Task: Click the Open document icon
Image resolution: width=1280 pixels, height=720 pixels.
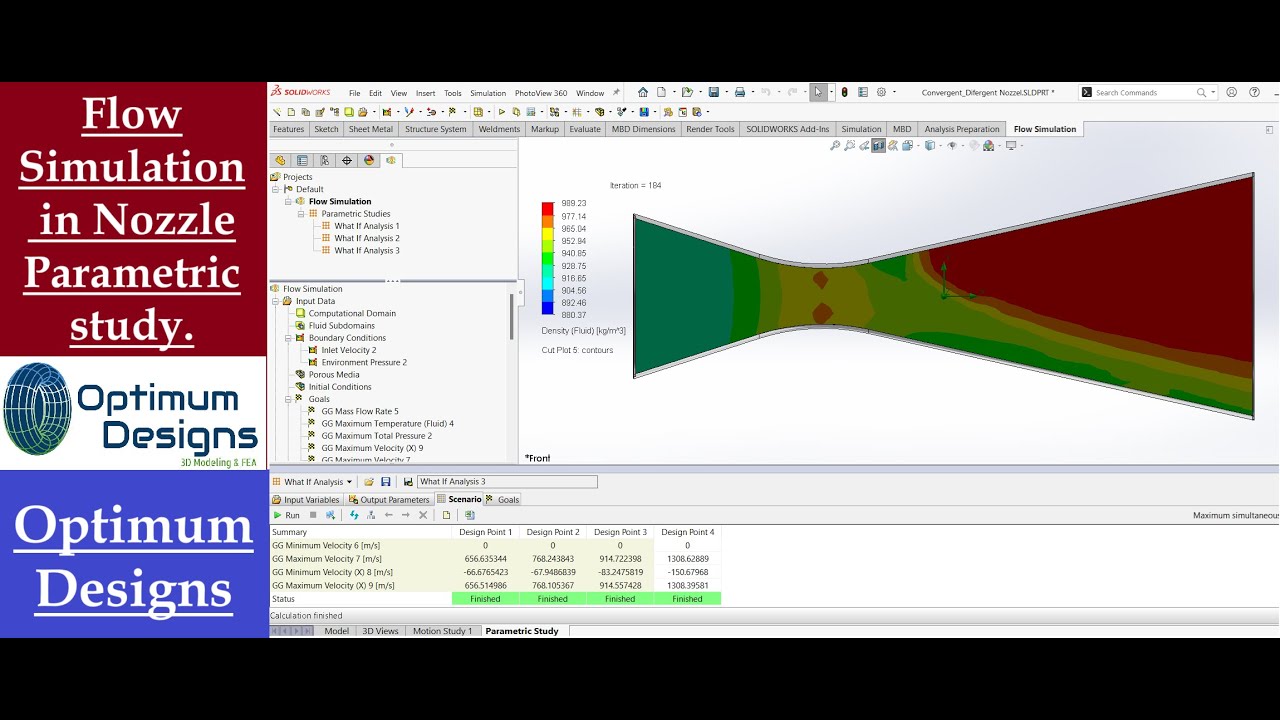Action: [x=688, y=92]
